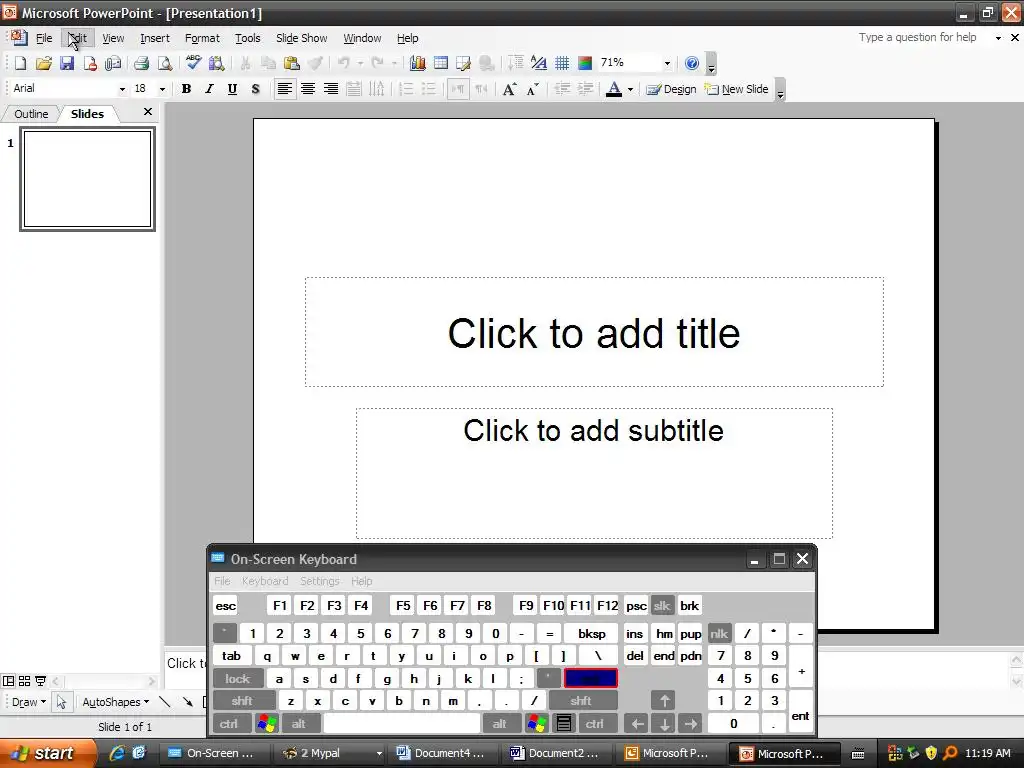The width and height of the screenshot is (1024, 768).
Task: Click the tab key on the On-Screen Keyboard
Action: 231,656
